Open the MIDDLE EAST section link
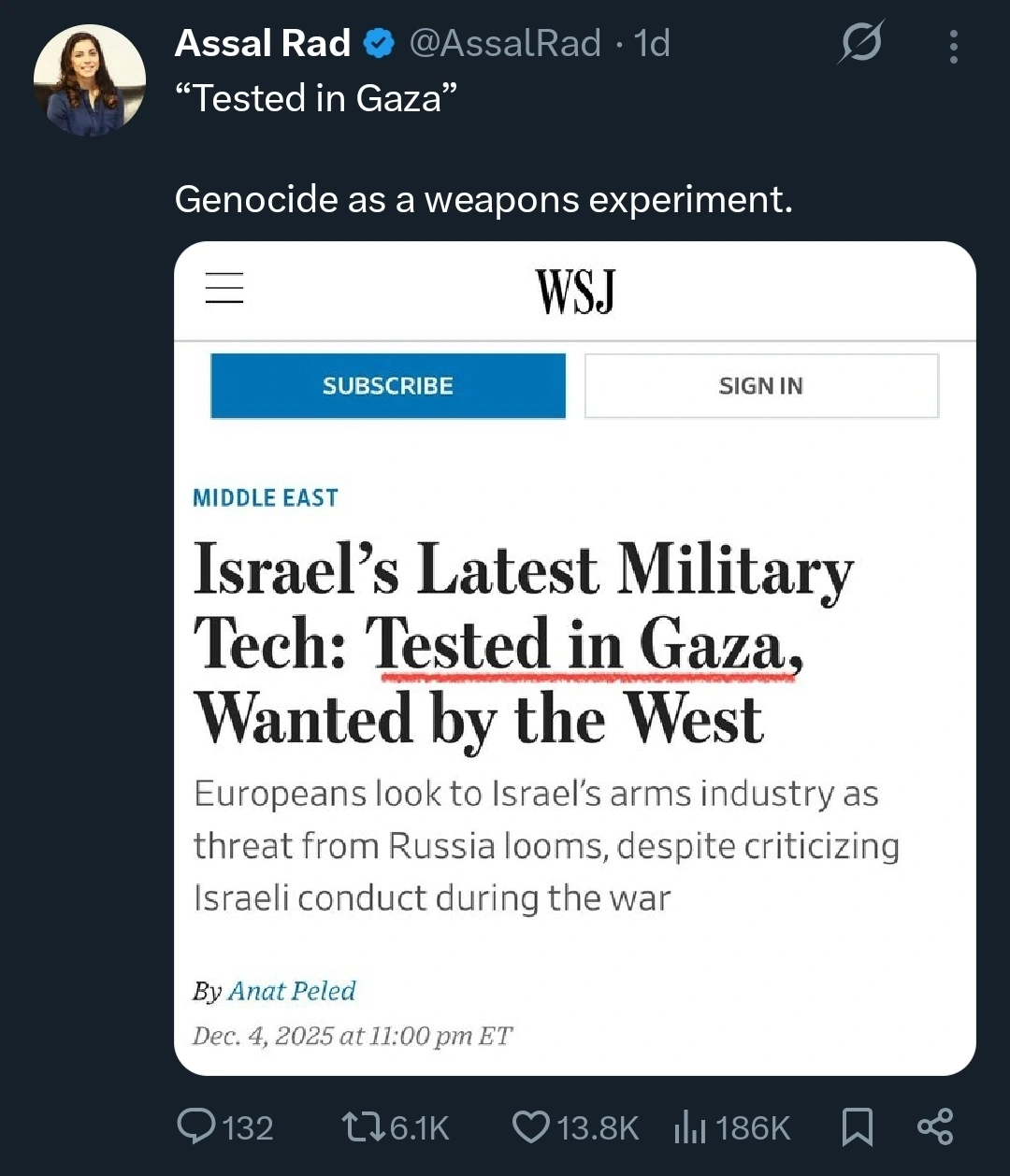Viewport: 1010px width, 1176px height. point(266,498)
